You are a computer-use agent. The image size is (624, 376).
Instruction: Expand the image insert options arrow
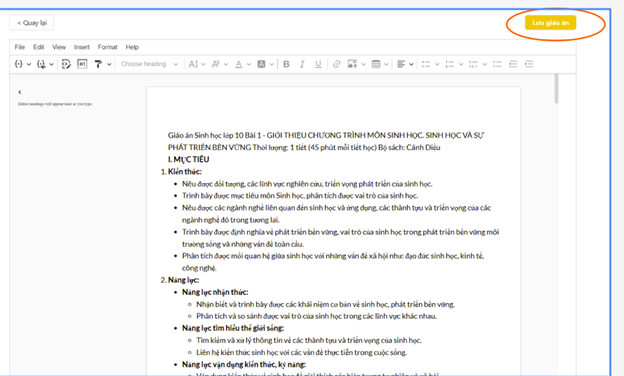(x=363, y=64)
